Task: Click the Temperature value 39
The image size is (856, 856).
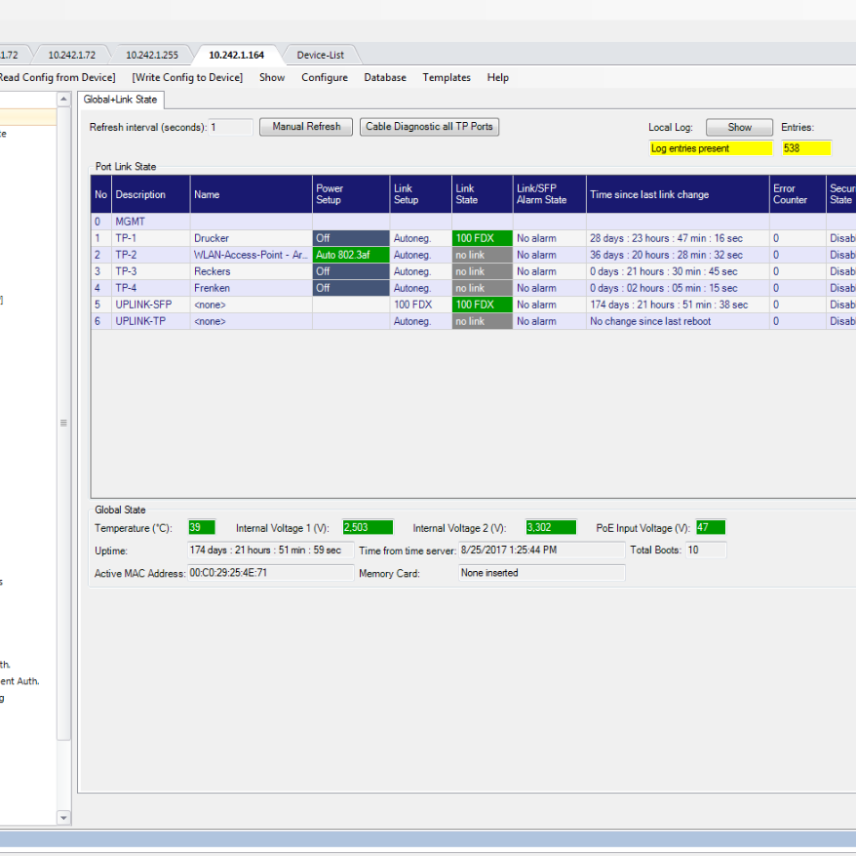Action: (202, 527)
